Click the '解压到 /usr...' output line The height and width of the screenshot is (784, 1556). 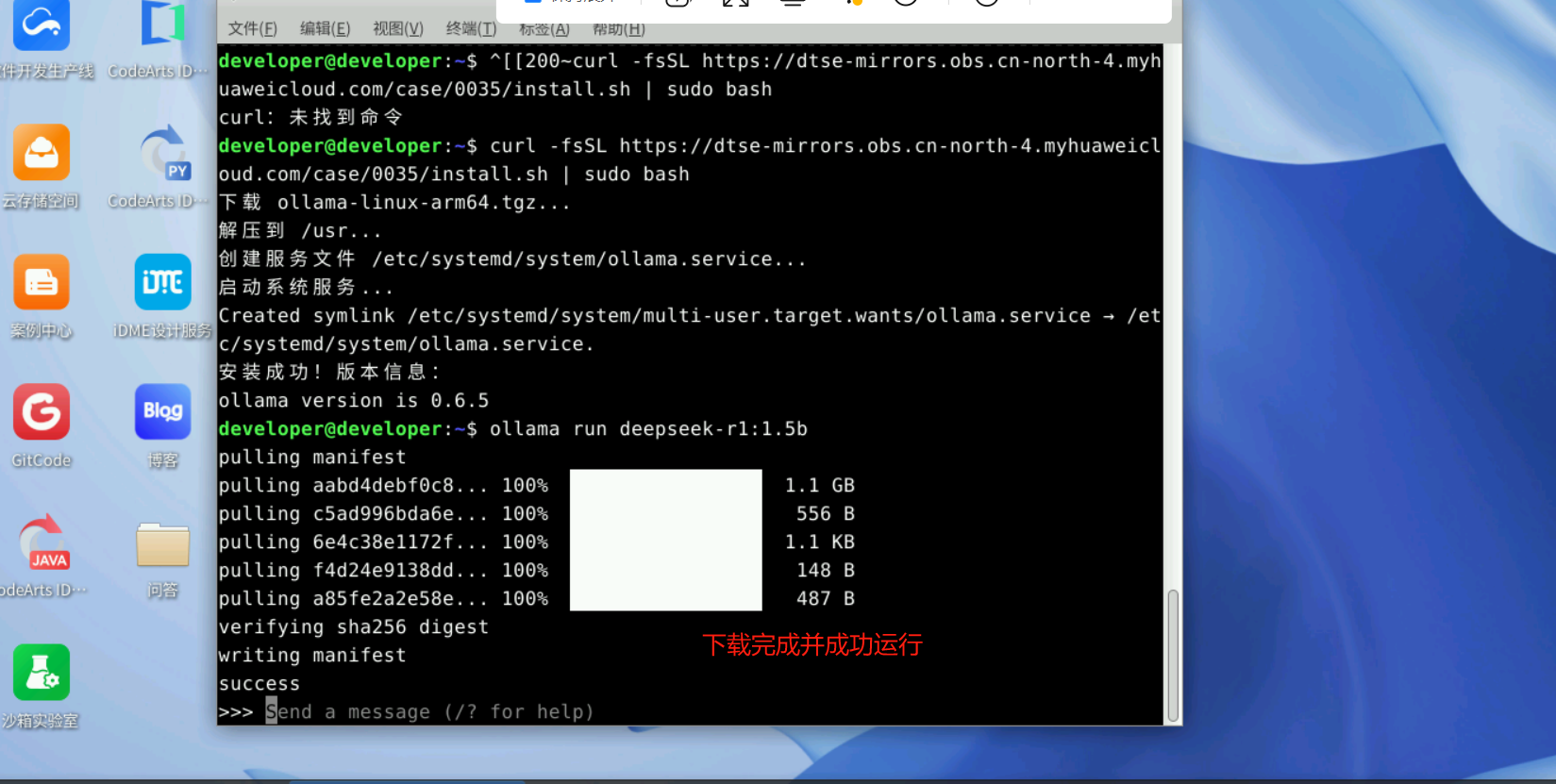[300, 230]
